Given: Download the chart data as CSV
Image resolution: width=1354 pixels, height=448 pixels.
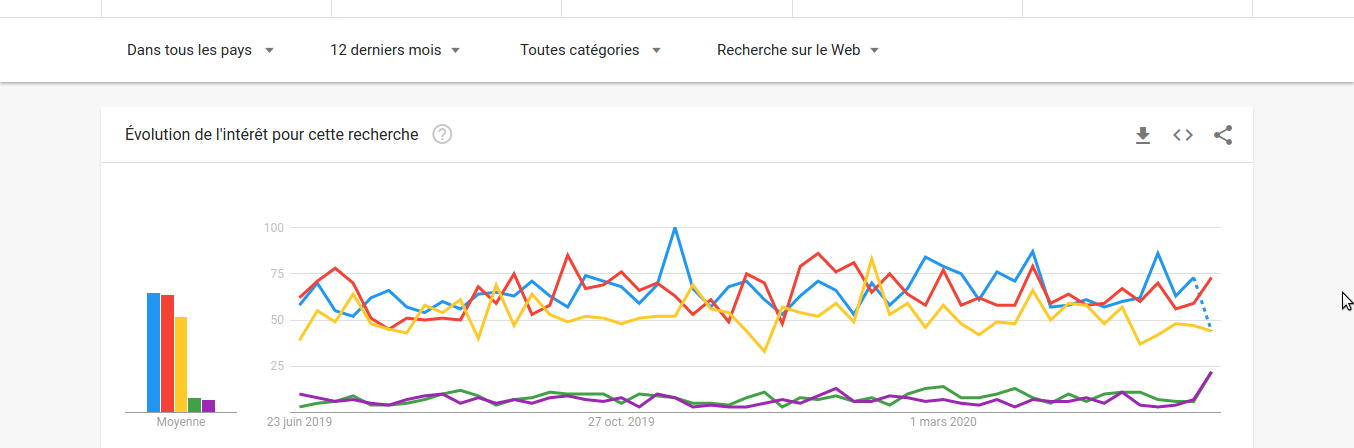Looking at the screenshot, I should 1143,135.
